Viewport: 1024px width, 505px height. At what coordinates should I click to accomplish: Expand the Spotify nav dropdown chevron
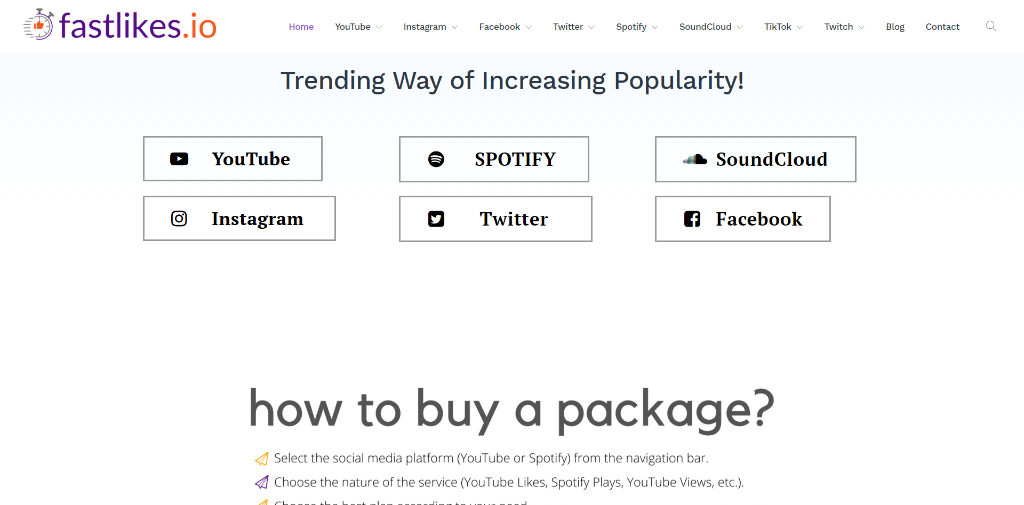pyautogui.click(x=654, y=27)
